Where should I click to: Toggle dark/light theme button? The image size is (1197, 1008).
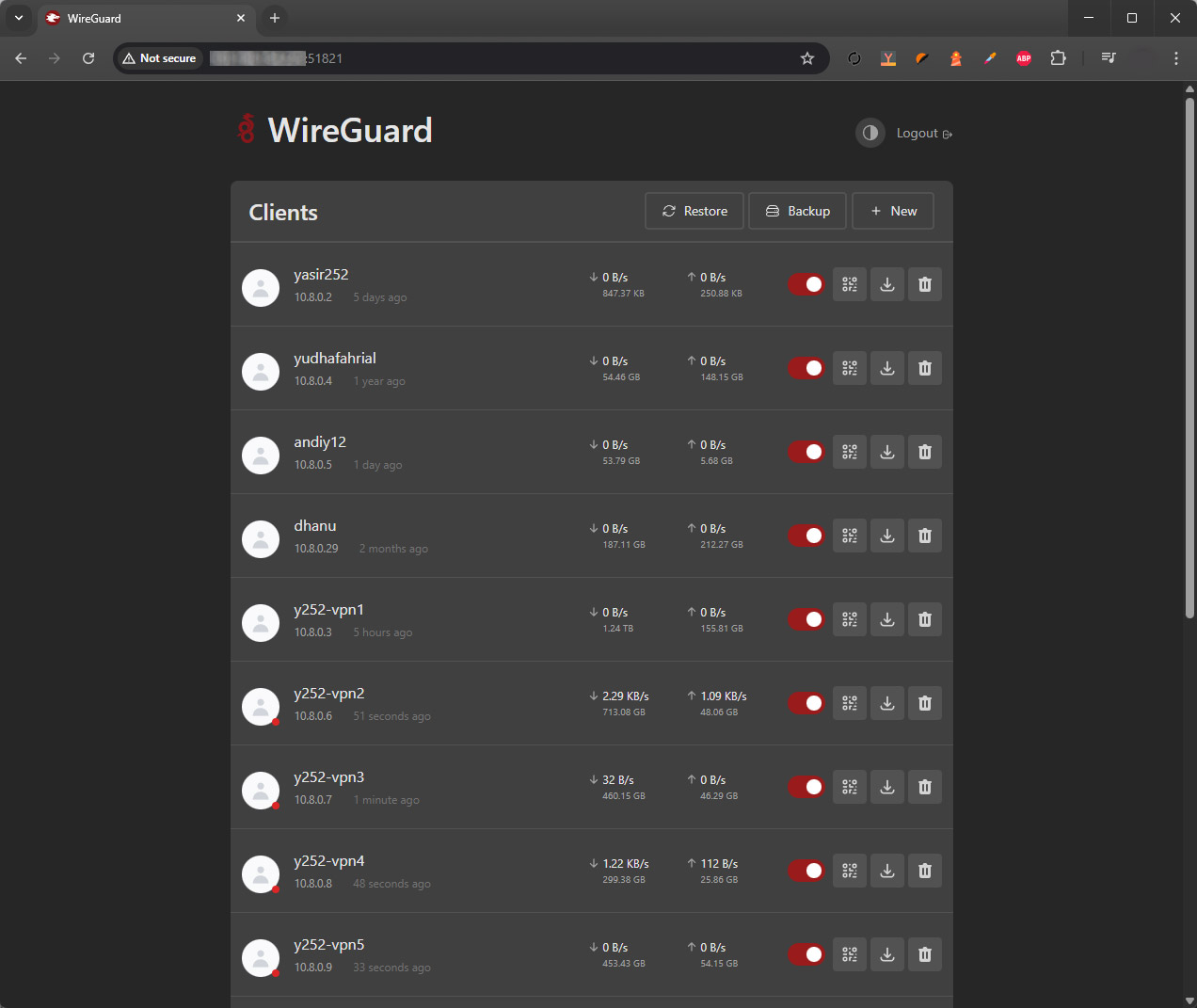(870, 133)
